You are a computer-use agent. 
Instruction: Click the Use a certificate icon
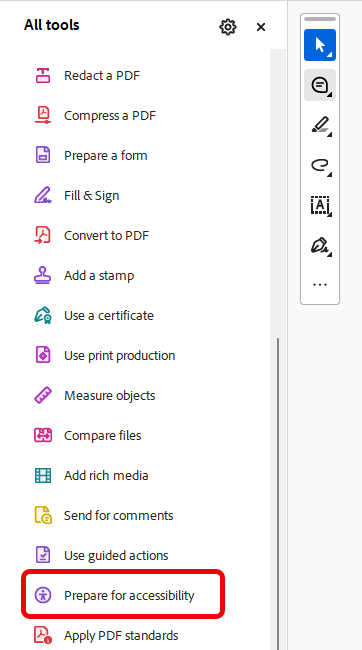[x=43, y=315]
